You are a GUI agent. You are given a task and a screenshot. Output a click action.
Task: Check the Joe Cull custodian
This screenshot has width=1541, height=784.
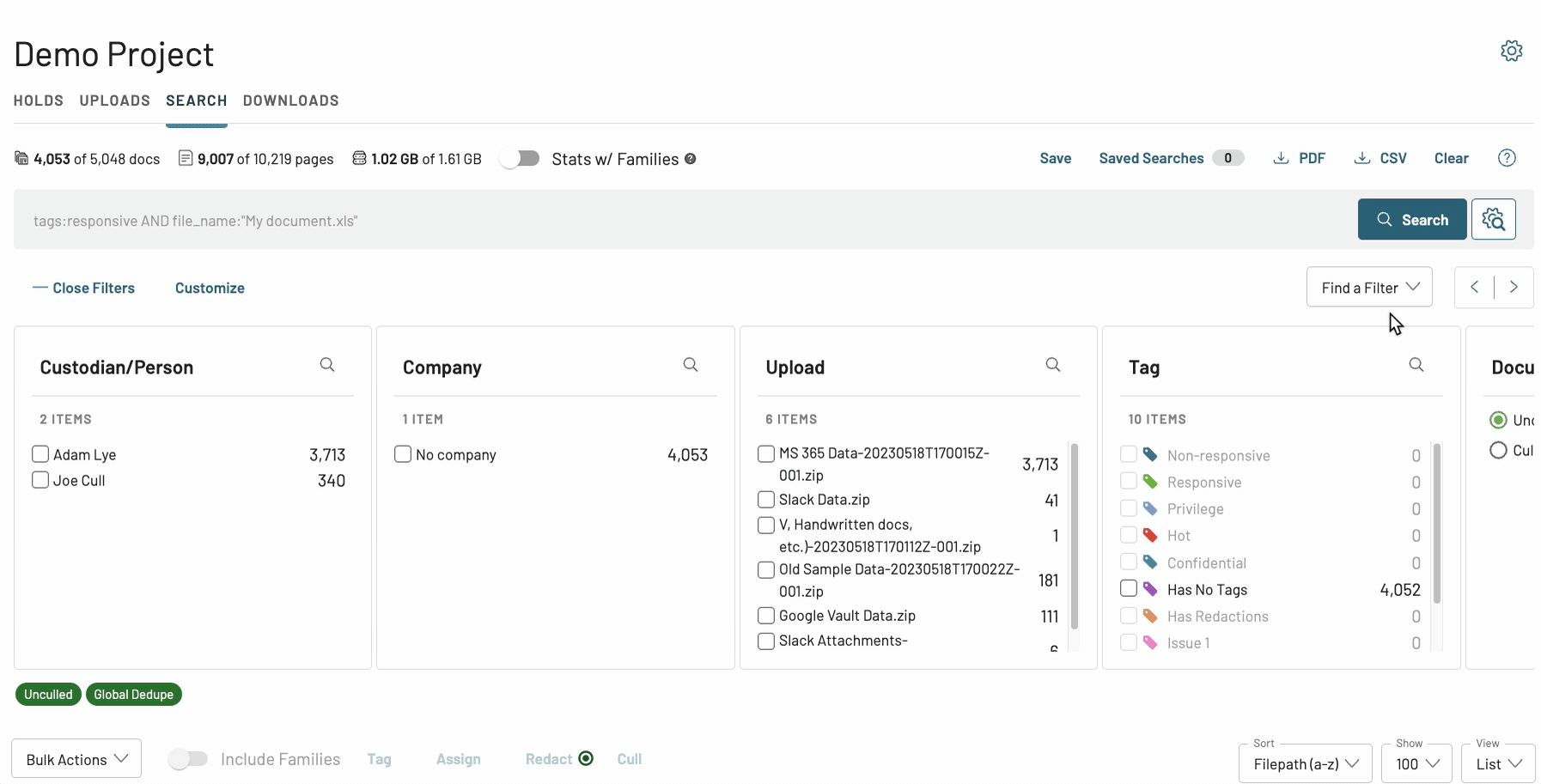(40, 480)
